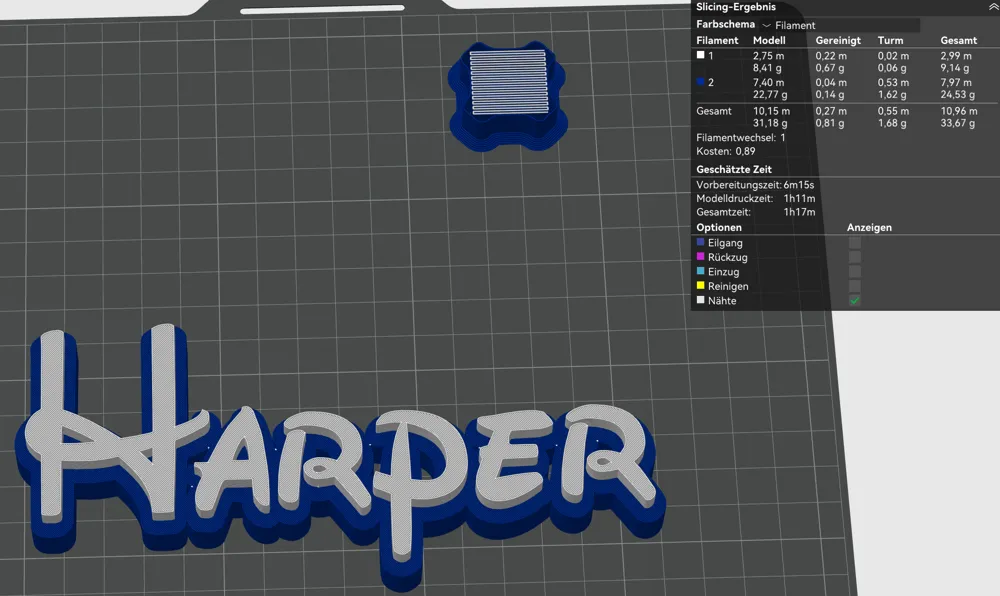Click filament 1 total 2,99 m
Viewport: 1000px width, 596px height.
[x=956, y=56]
